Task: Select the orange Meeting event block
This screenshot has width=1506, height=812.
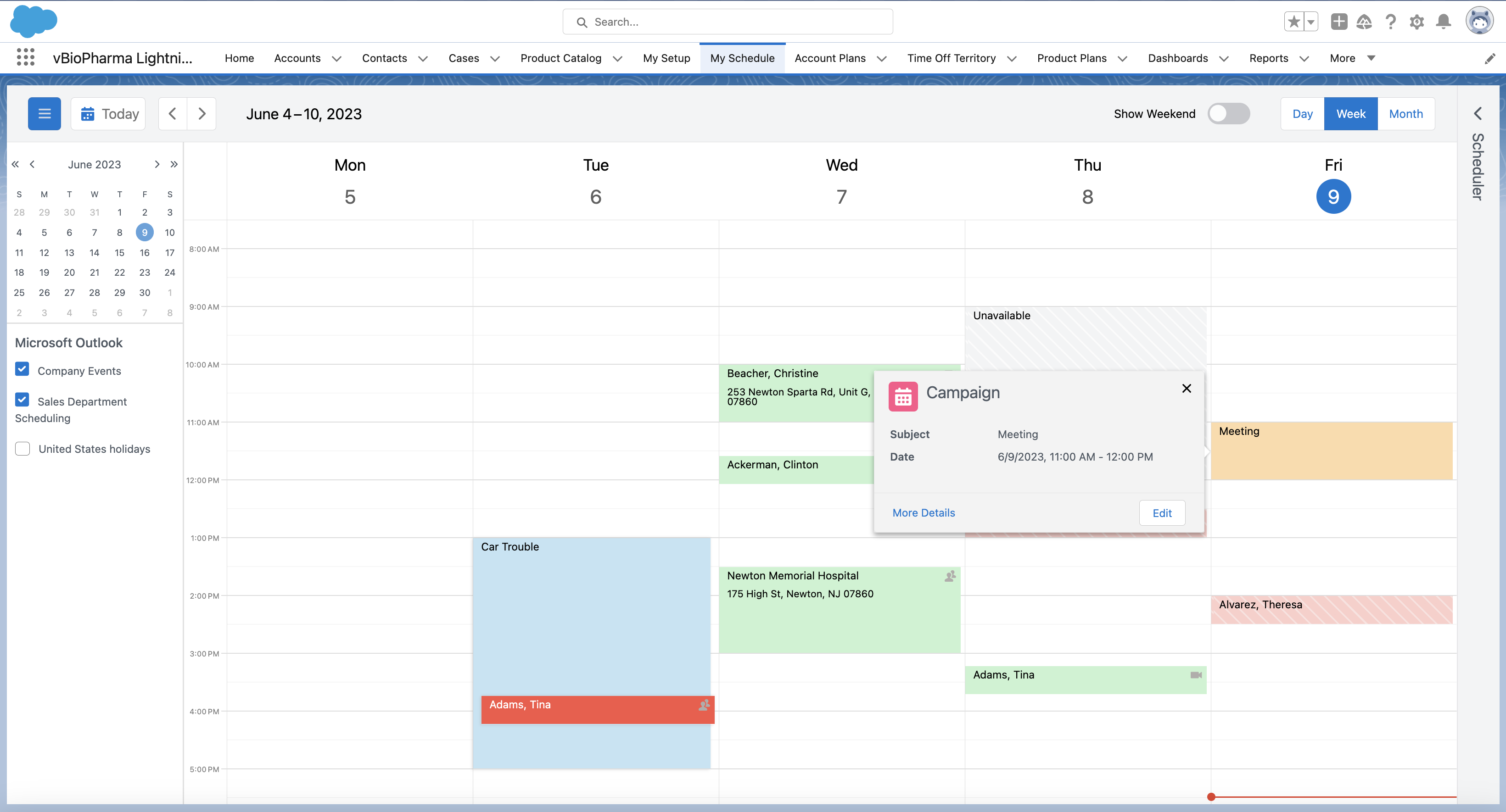Action: [1331, 451]
